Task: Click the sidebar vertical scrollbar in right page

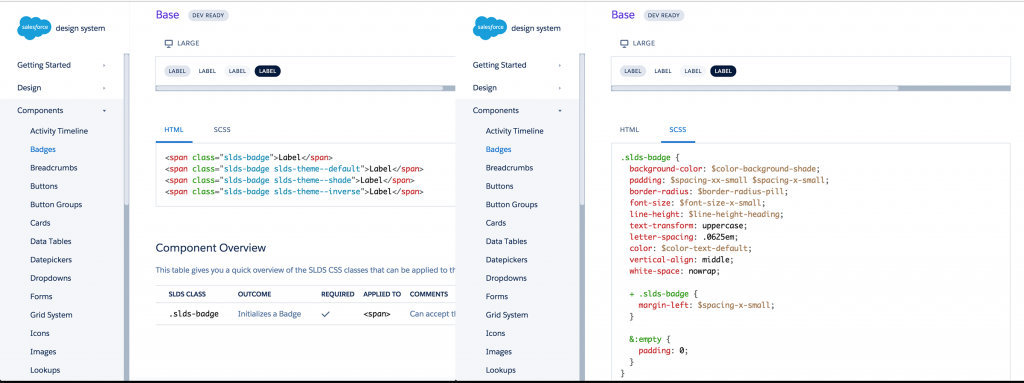Action: click(582, 129)
